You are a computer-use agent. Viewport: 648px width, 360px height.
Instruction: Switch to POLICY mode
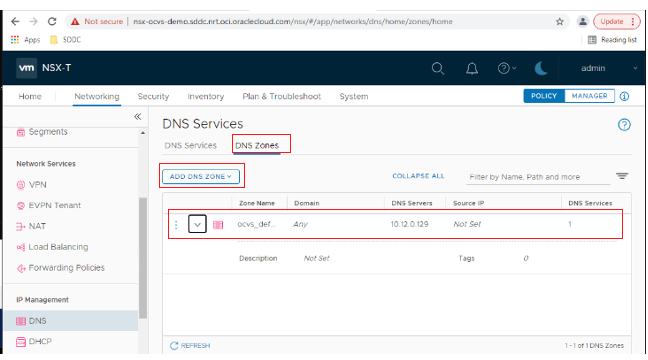tap(544, 96)
